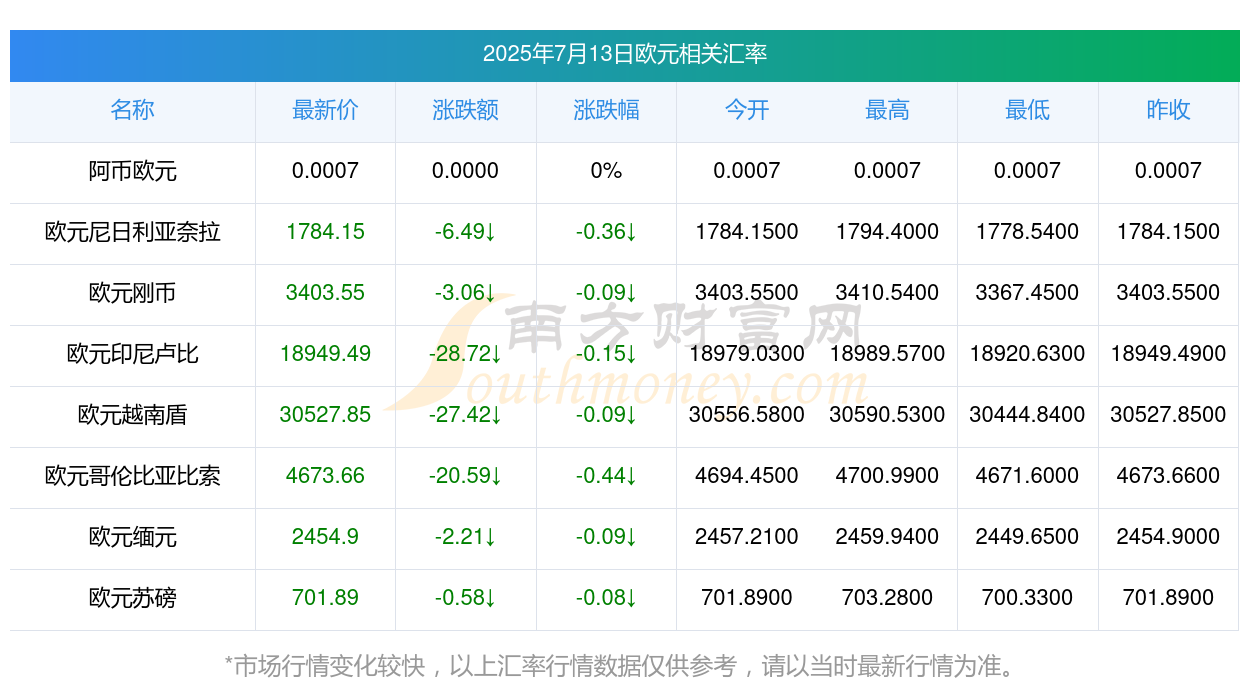The width and height of the screenshot is (1250, 698).
Task: Click low value 3367.4500
Action: (x=1027, y=293)
